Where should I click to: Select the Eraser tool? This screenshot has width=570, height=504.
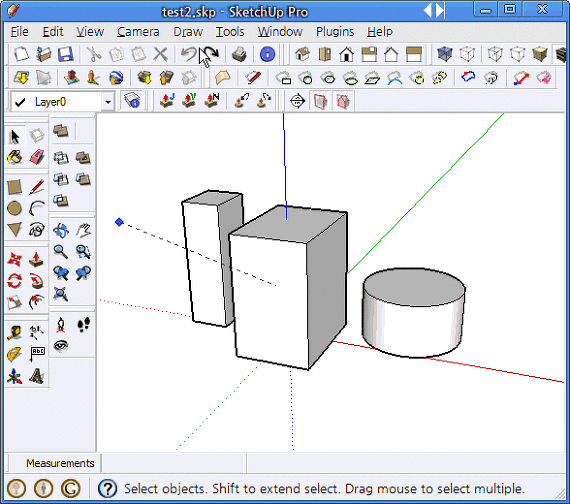coord(37,157)
